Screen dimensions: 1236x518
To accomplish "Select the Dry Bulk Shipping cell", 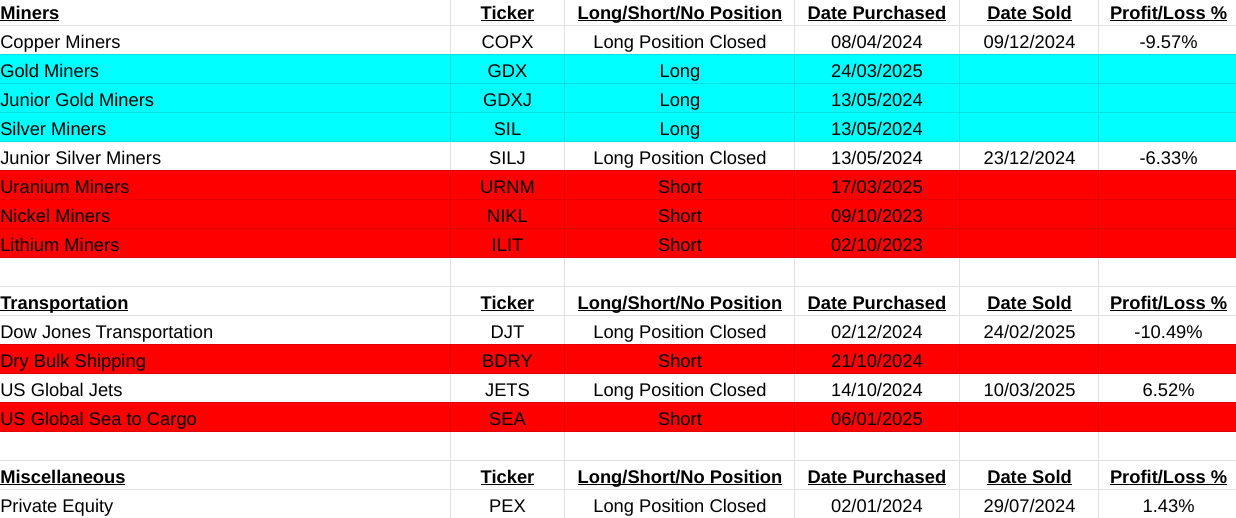I will 73,361.
